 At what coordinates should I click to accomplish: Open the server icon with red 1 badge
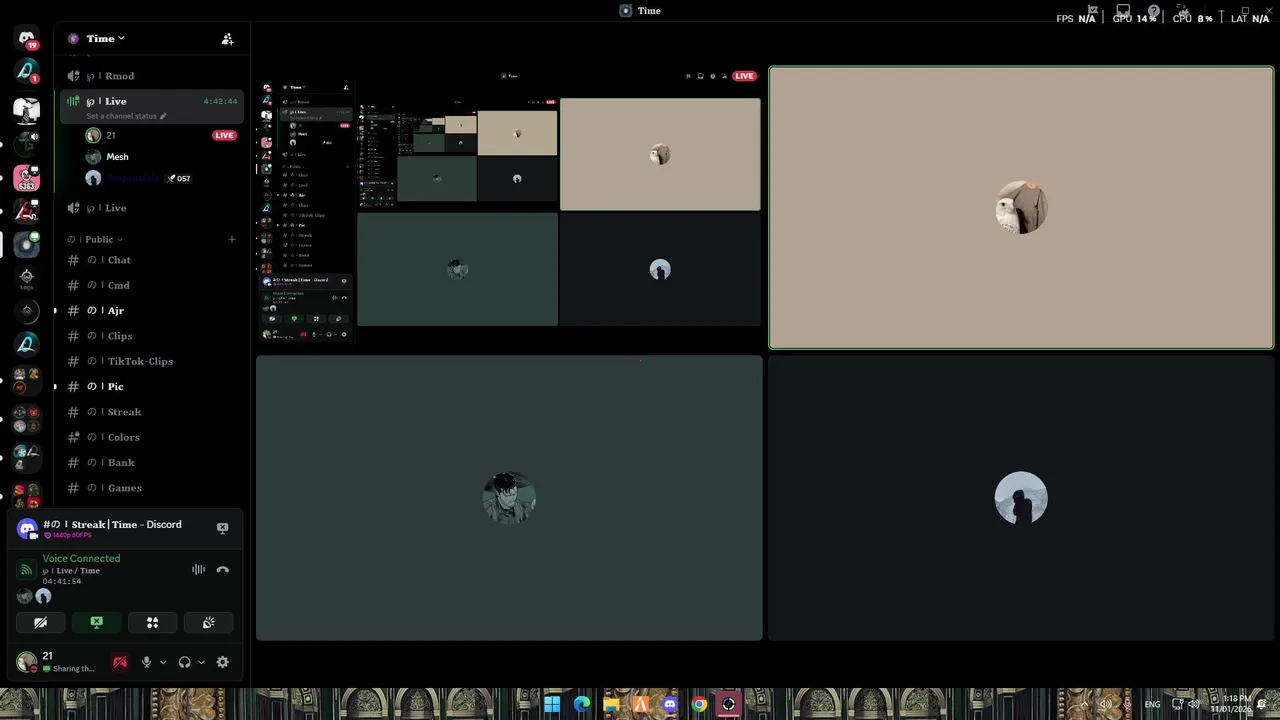[27, 71]
